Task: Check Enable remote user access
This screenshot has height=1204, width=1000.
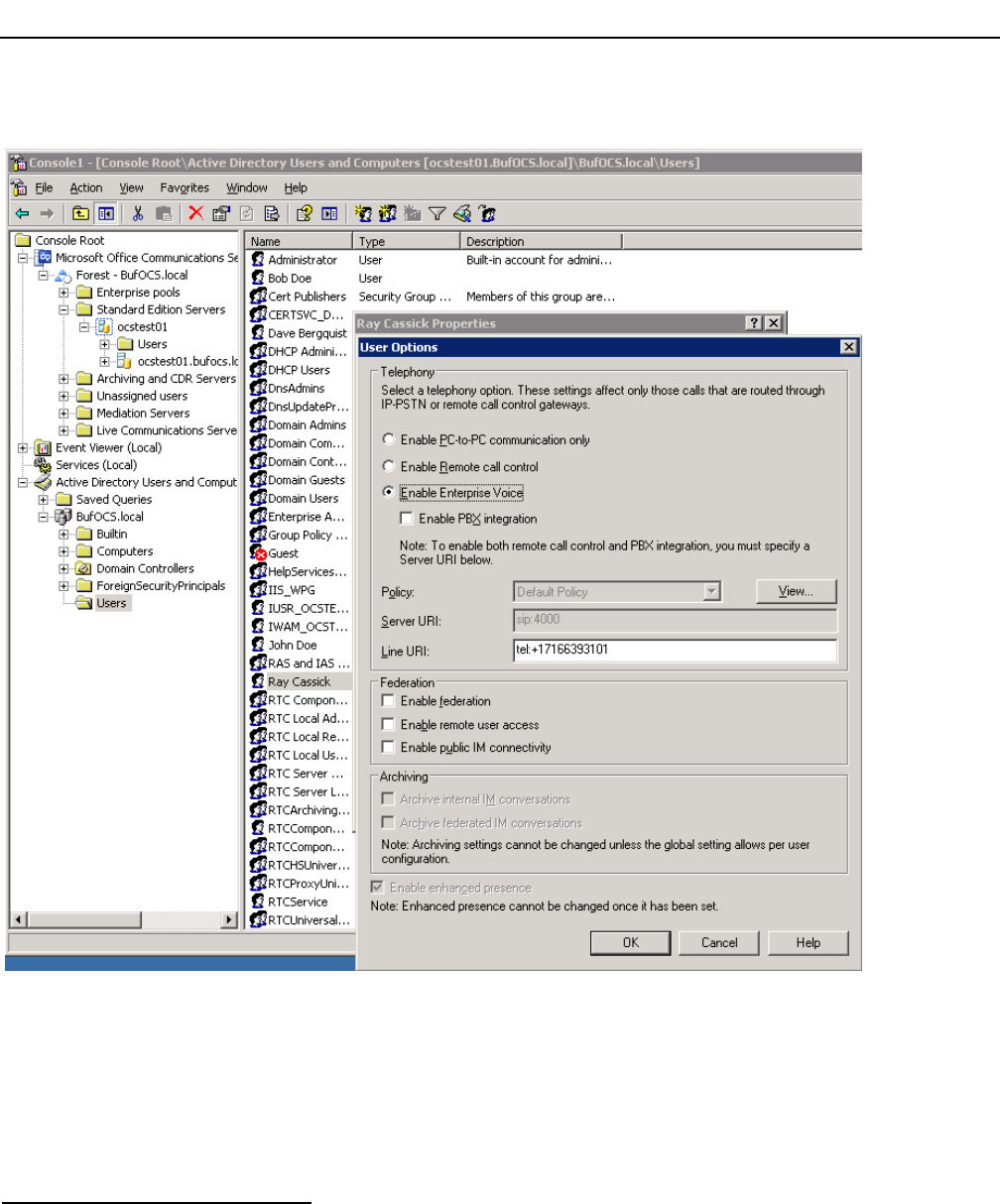Action: click(x=389, y=725)
